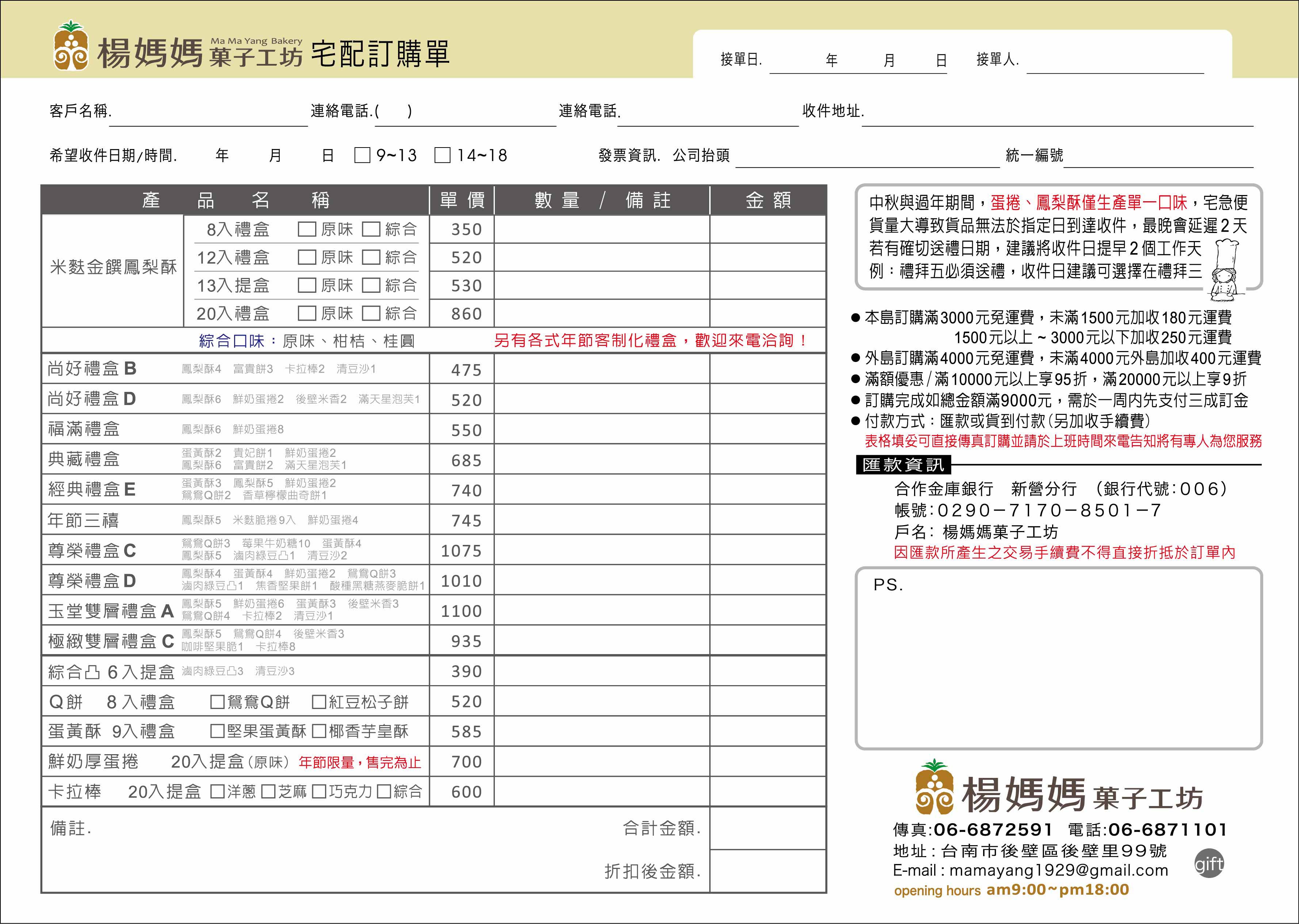This screenshot has width=1299, height=924.
Task: Click the 綜合凸 6入提盒 row label
Action: pyautogui.click(x=111, y=672)
